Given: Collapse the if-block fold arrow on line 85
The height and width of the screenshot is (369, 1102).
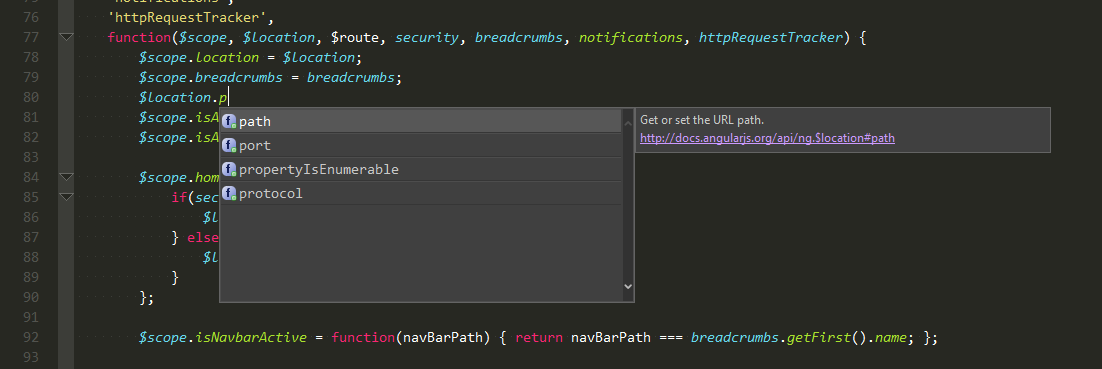Looking at the screenshot, I should 66,198.
